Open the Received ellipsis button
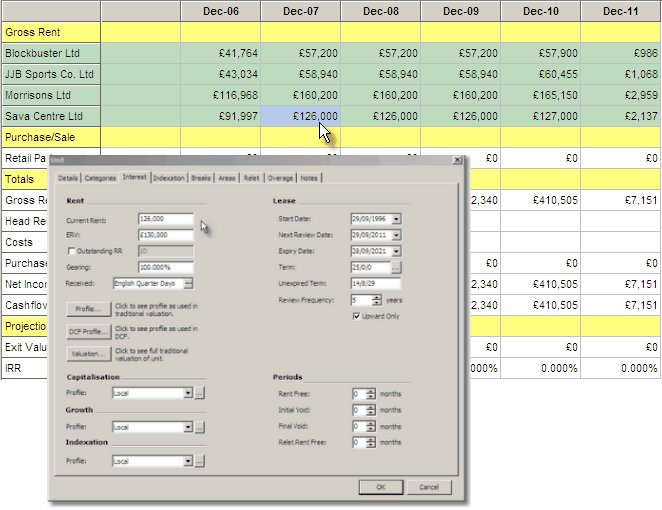Viewport: 662px width, 510px height. (x=188, y=283)
